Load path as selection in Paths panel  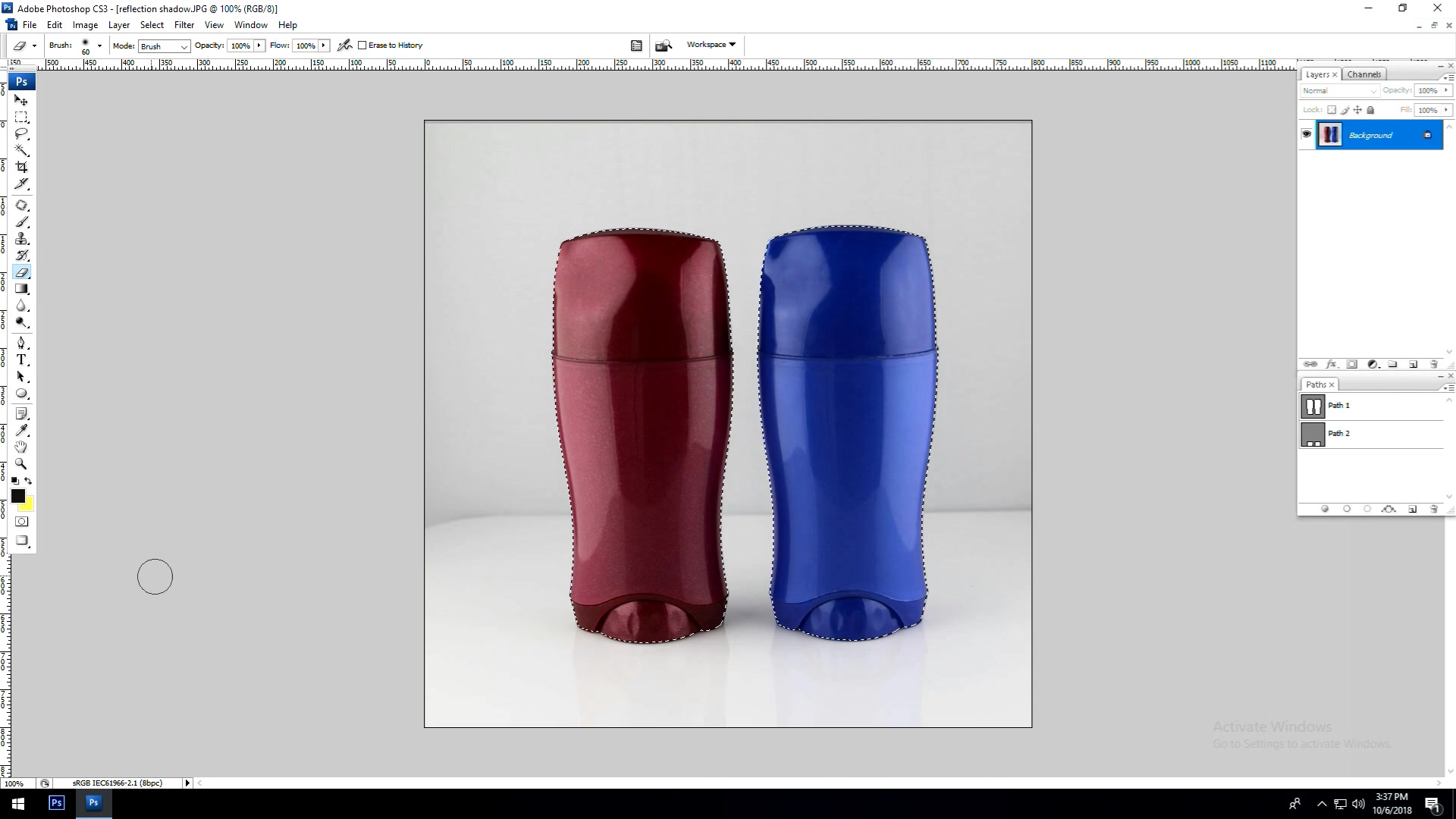(1367, 510)
